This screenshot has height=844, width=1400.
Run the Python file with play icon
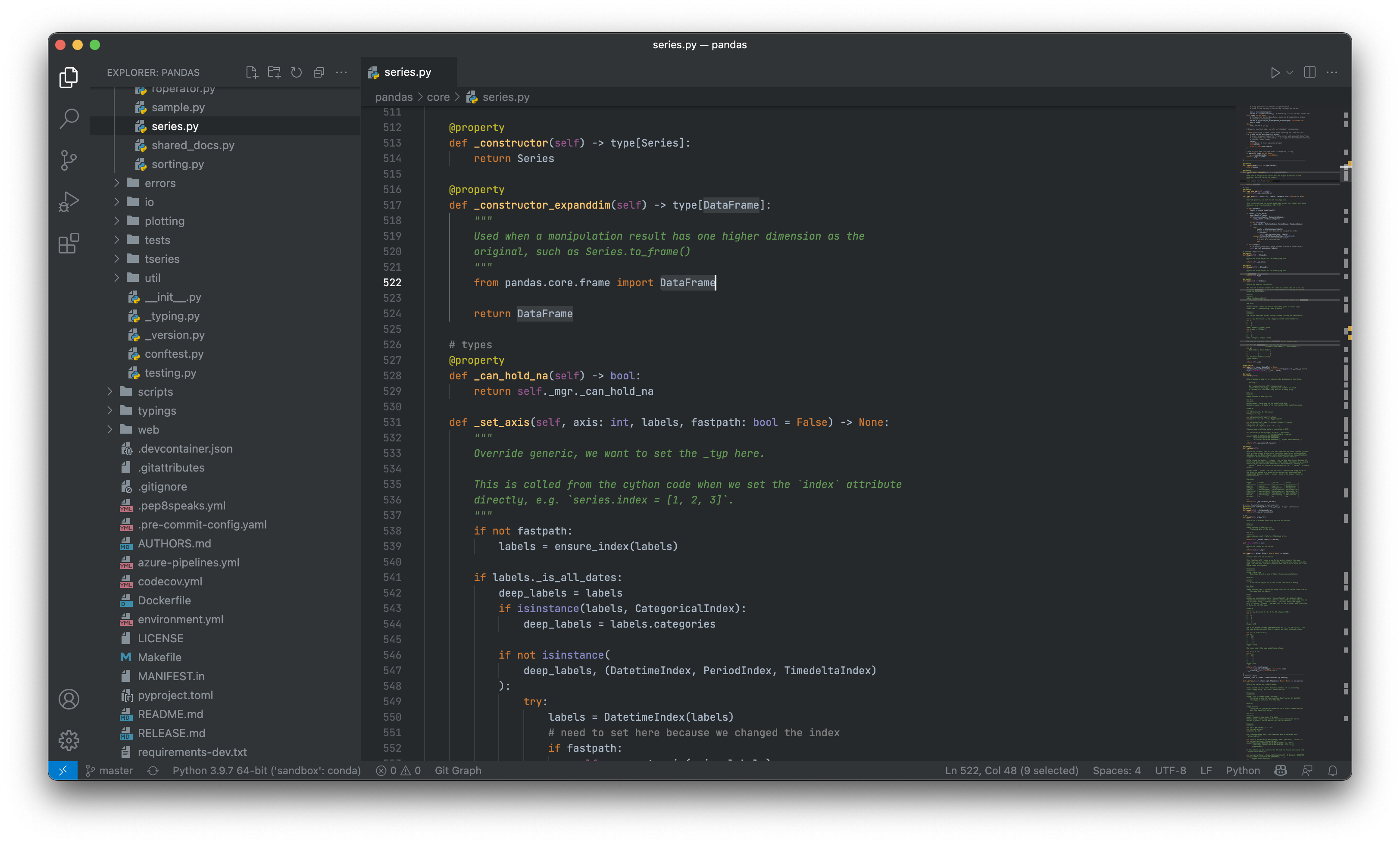click(x=1275, y=73)
